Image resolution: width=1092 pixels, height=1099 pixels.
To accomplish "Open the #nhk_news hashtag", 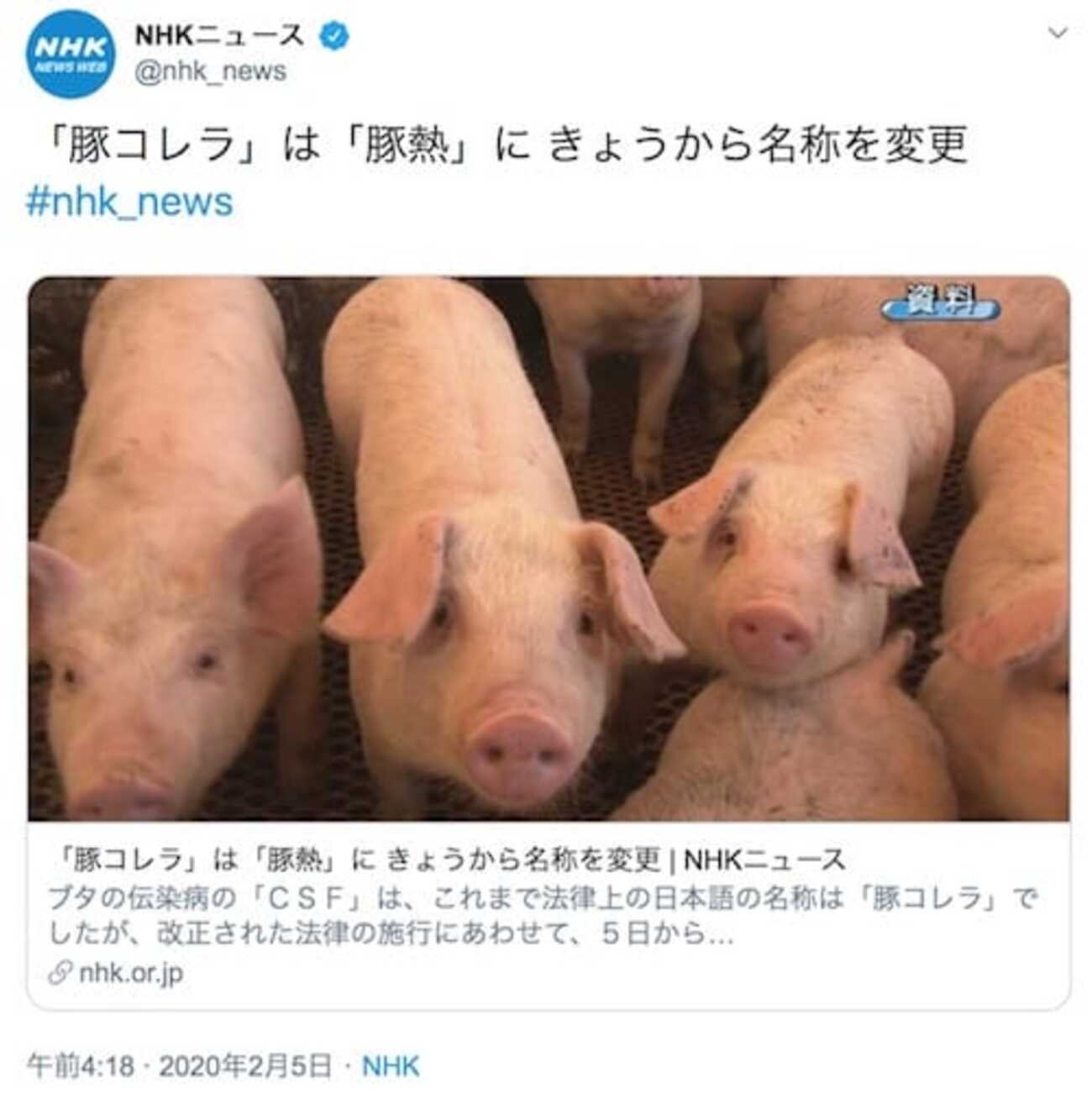I will [x=129, y=202].
